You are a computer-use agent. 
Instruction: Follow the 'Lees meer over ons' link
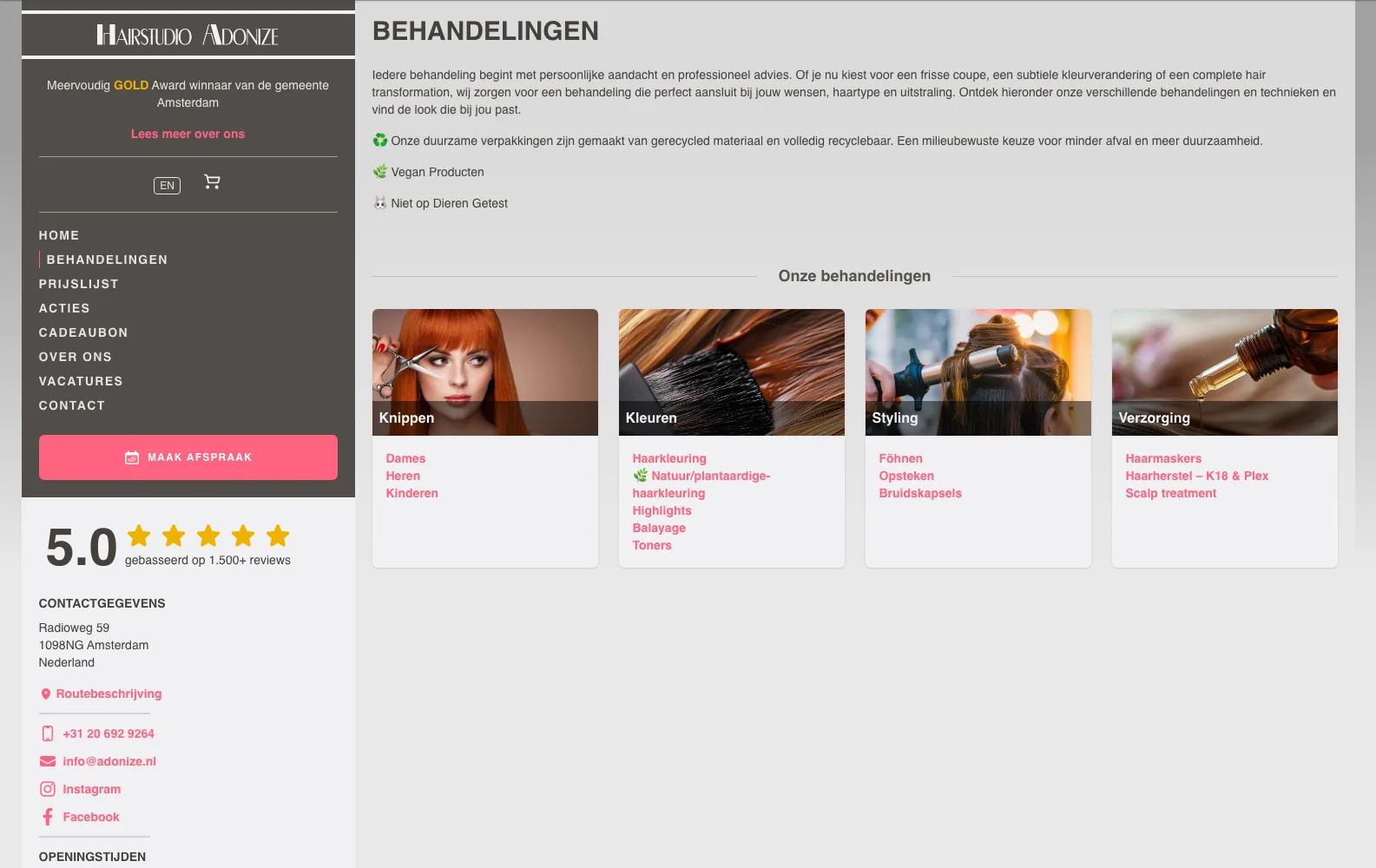(188, 134)
